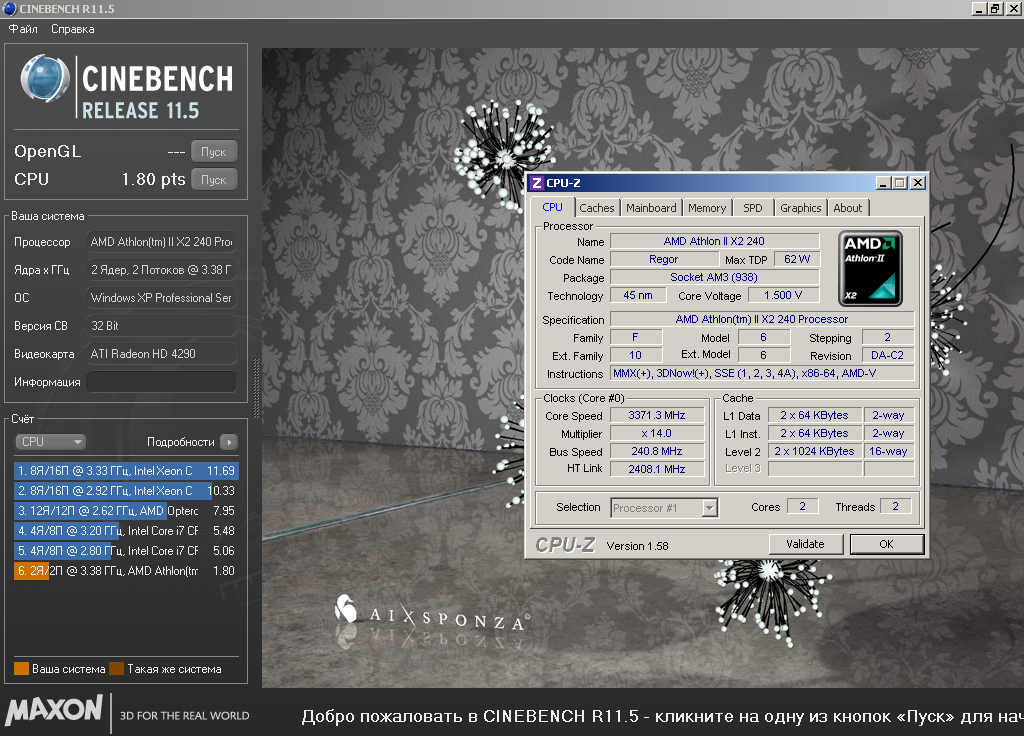Select ranking row 5 Intel Core i7 5.06
The image size is (1024, 736).
point(126,551)
